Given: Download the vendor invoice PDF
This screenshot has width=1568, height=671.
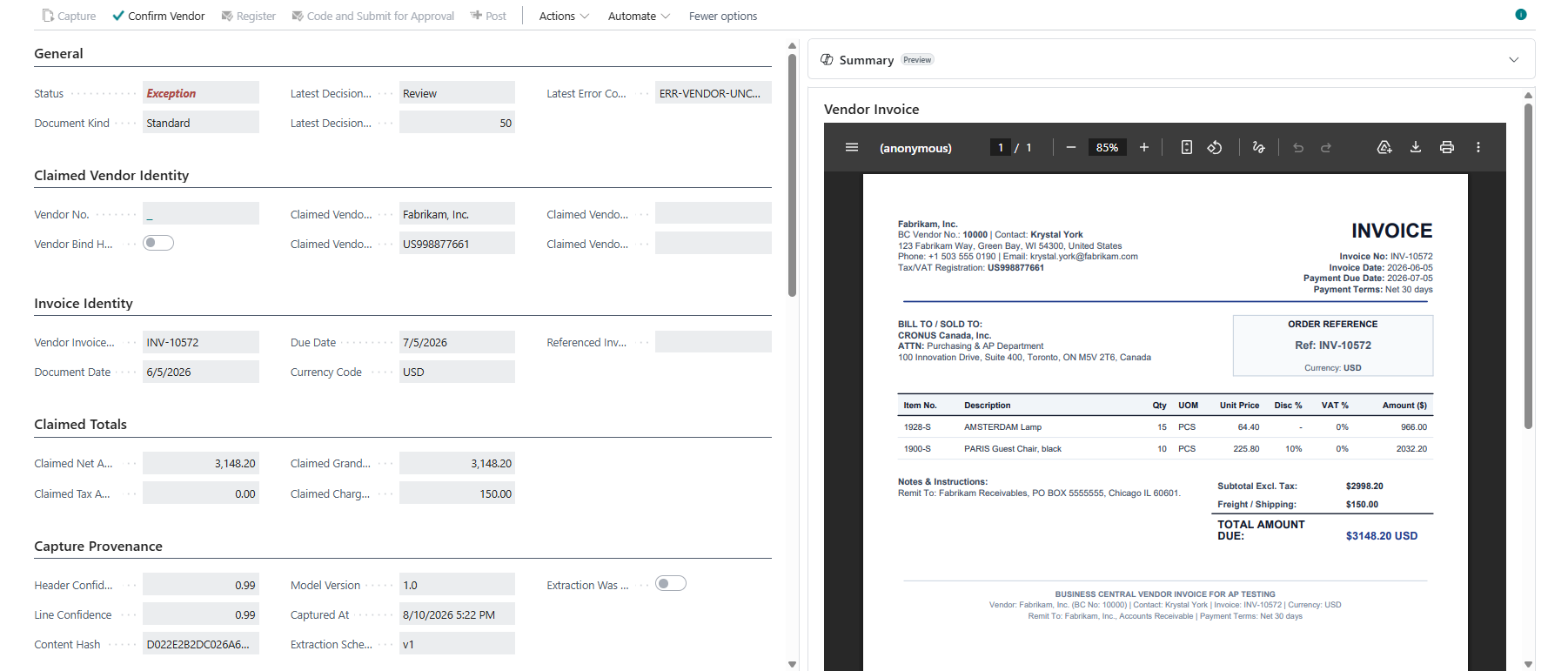Looking at the screenshot, I should 1416,148.
